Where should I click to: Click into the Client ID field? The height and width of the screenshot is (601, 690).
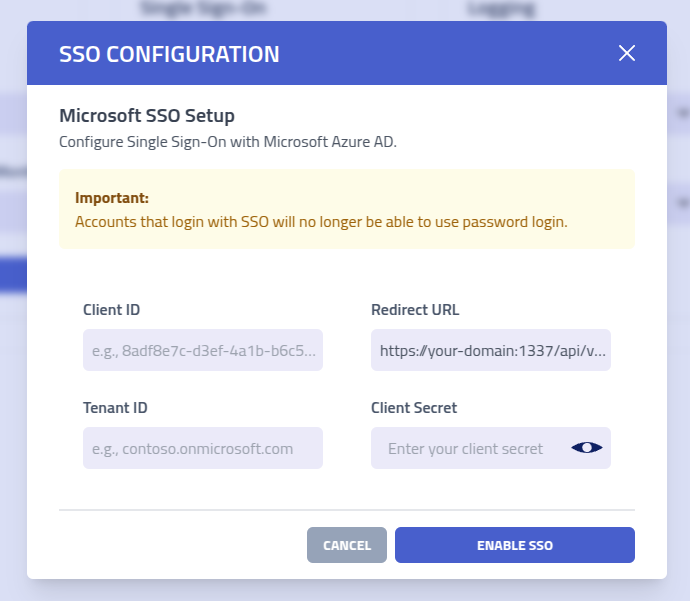[x=203, y=350]
